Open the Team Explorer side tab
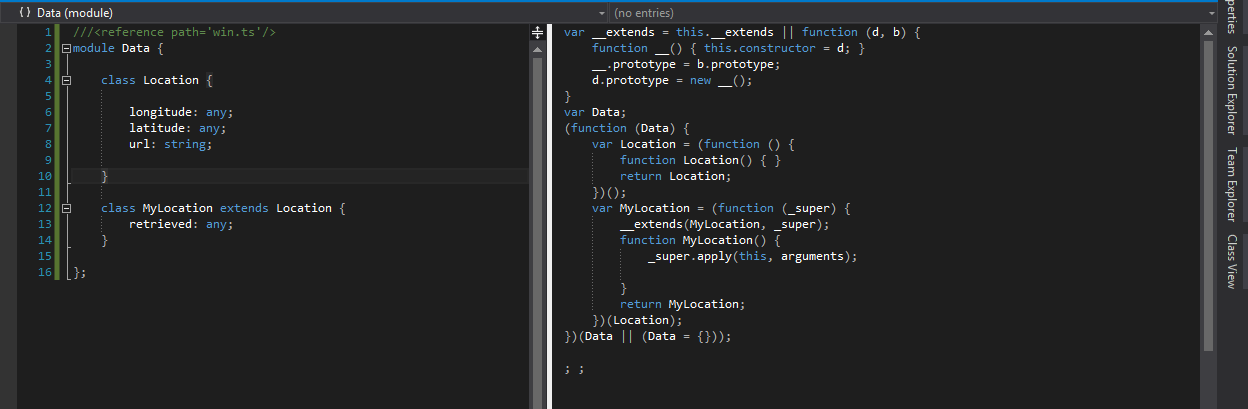 pos(1231,185)
